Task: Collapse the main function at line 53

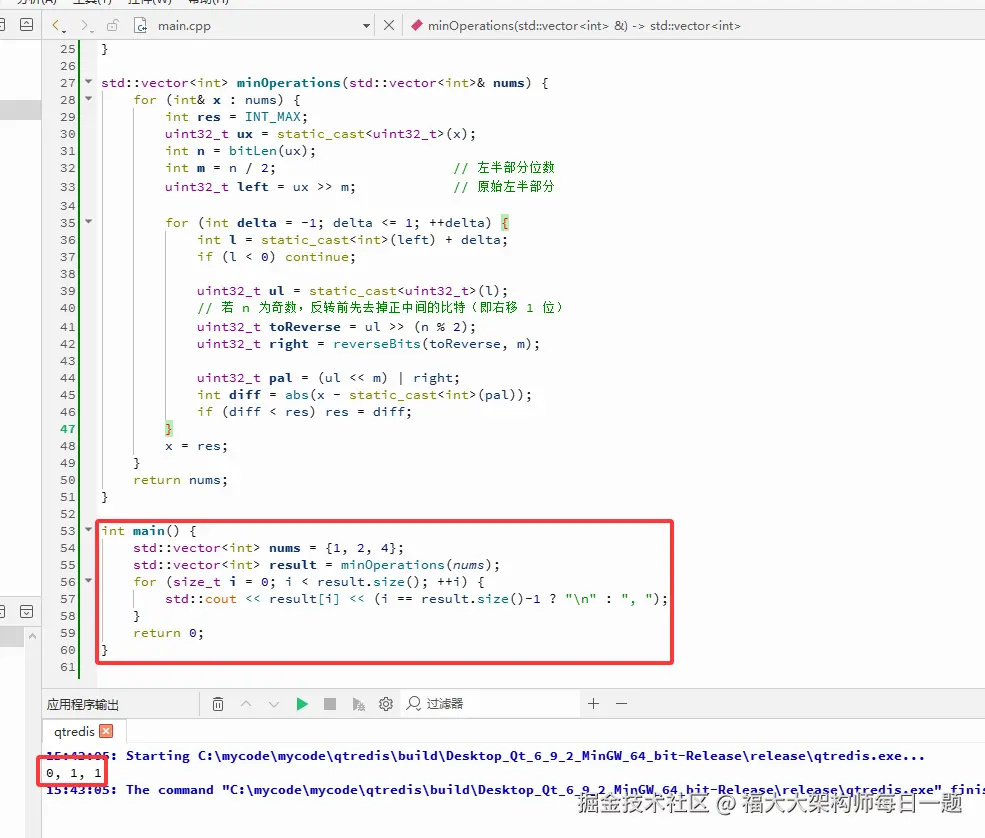Action: click(89, 530)
